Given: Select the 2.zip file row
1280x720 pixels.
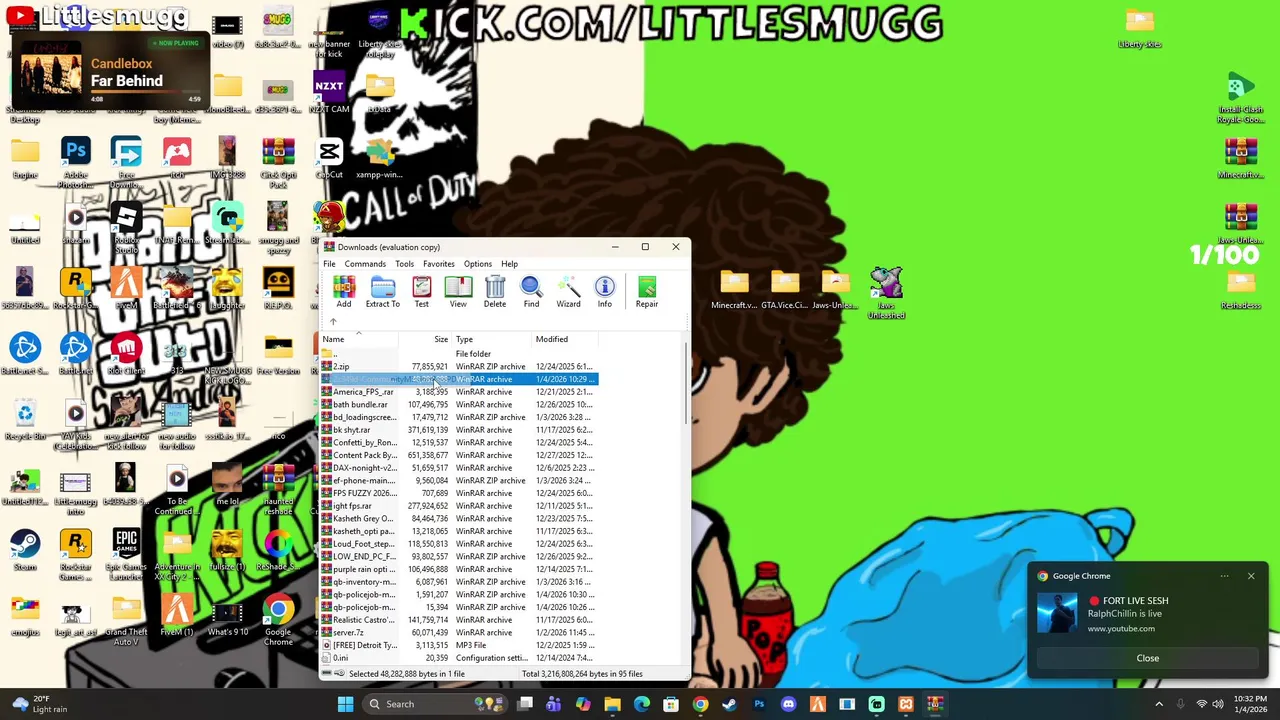Looking at the screenshot, I should [x=459, y=367].
